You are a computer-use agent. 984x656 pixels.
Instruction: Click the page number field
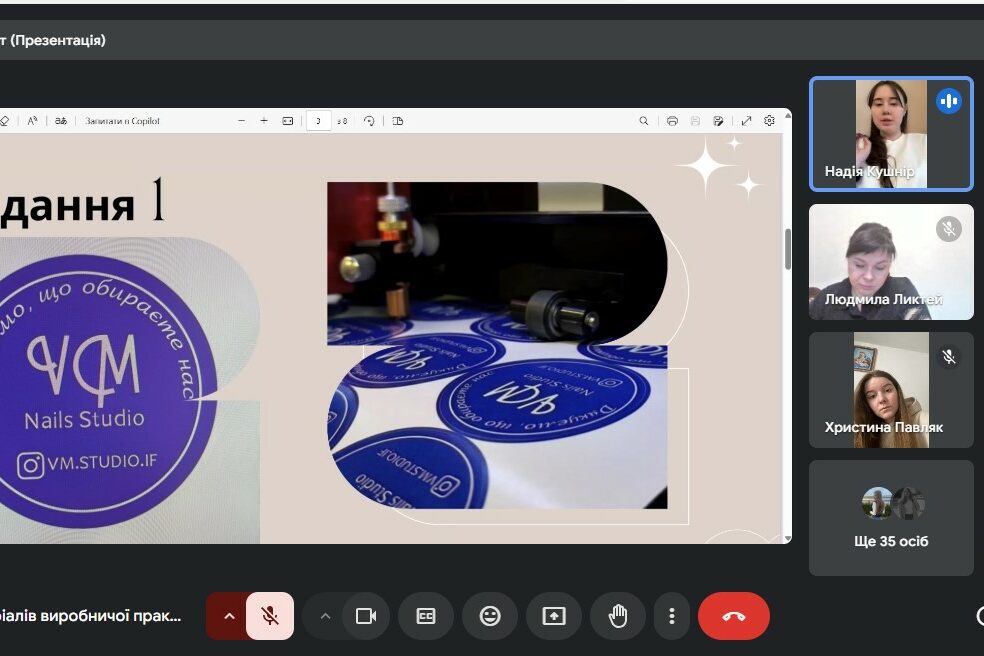[x=318, y=121]
